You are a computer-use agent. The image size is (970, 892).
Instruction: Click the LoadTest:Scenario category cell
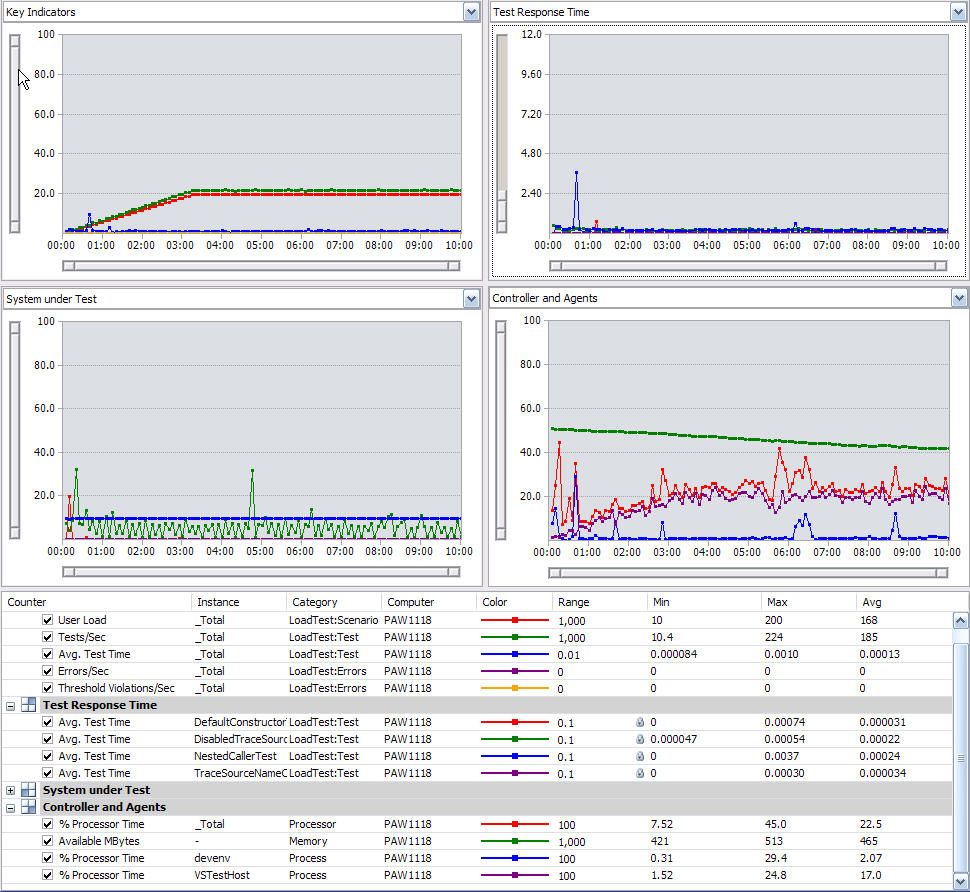pos(333,620)
